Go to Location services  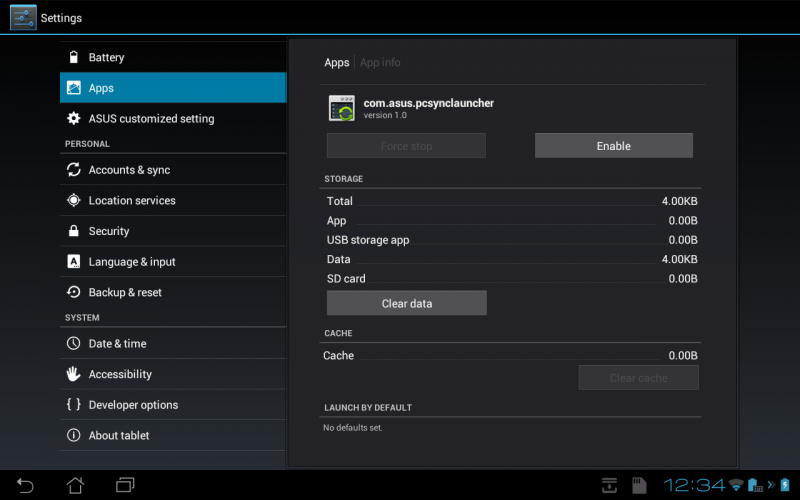173,201
